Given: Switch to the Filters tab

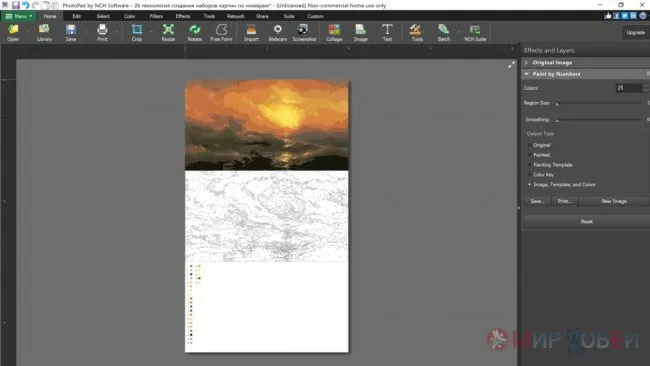Looking at the screenshot, I should [156, 16].
